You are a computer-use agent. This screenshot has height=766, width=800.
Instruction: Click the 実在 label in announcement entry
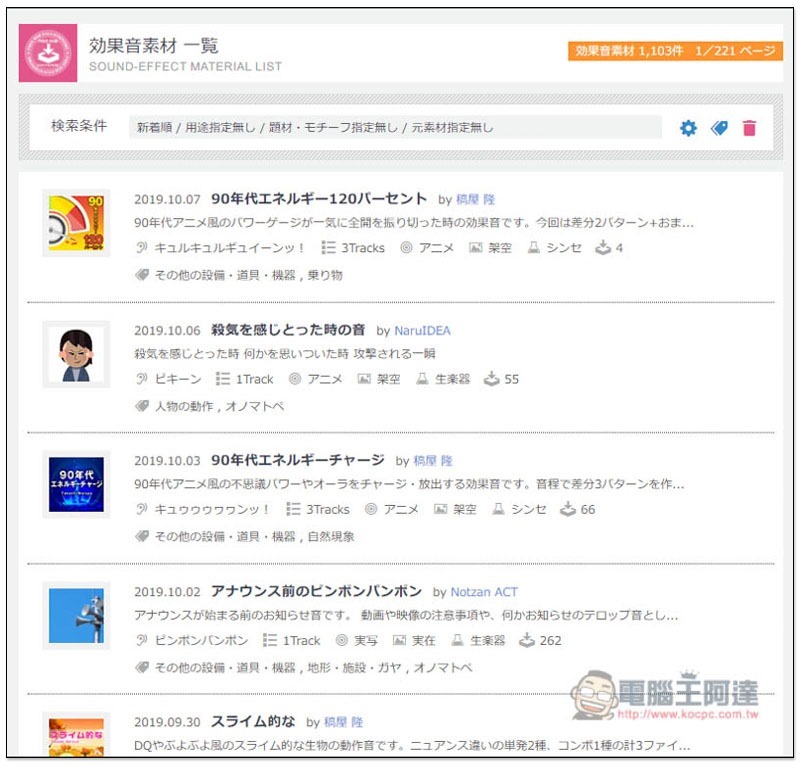point(423,640)
